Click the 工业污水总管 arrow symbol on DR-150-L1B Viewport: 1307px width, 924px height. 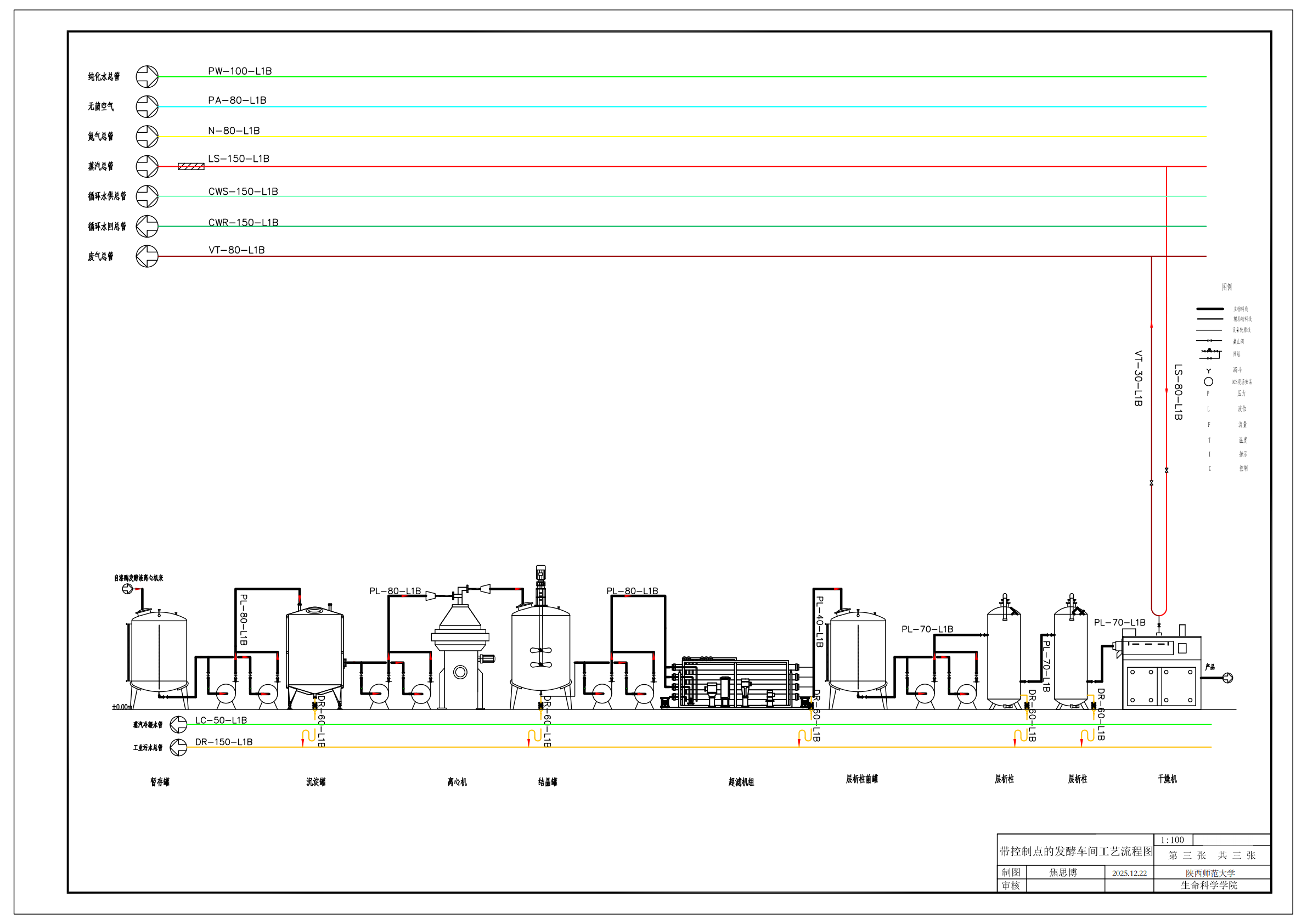(179, 747)
